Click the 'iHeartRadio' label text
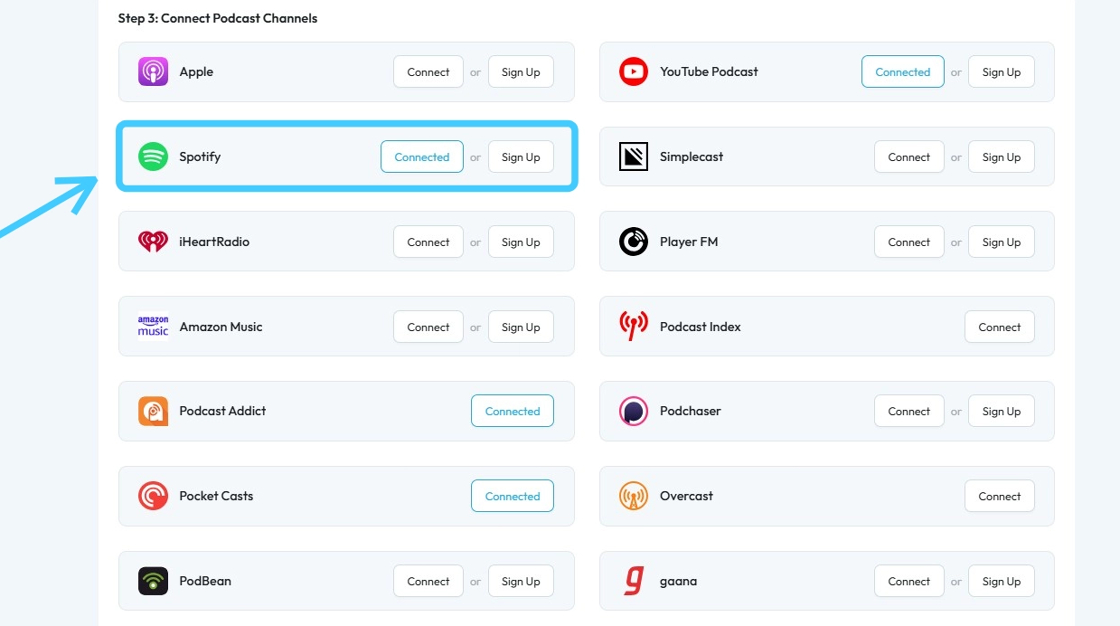The width and height of the screenshot is (1120, 626). coord(214,242)
